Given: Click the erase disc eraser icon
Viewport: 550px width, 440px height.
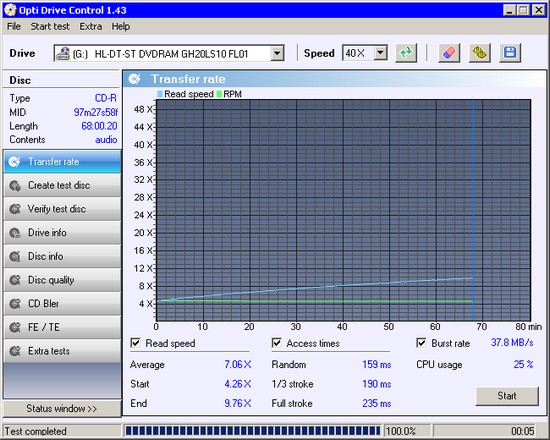Looking at the screenshot, I should [x=449, y=53].
